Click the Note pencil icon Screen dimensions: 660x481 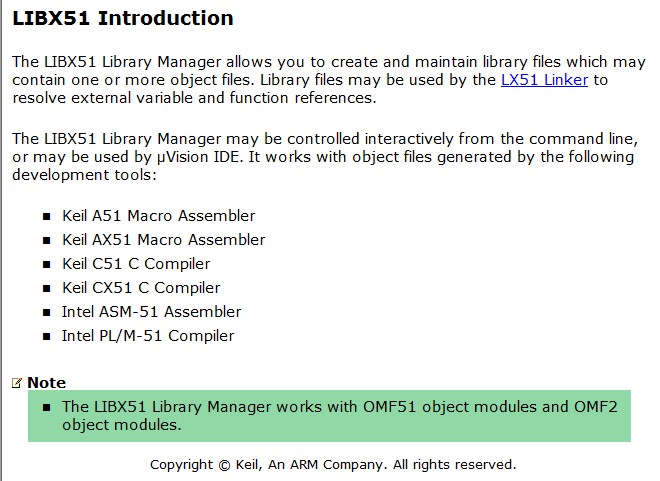(17, 383)
